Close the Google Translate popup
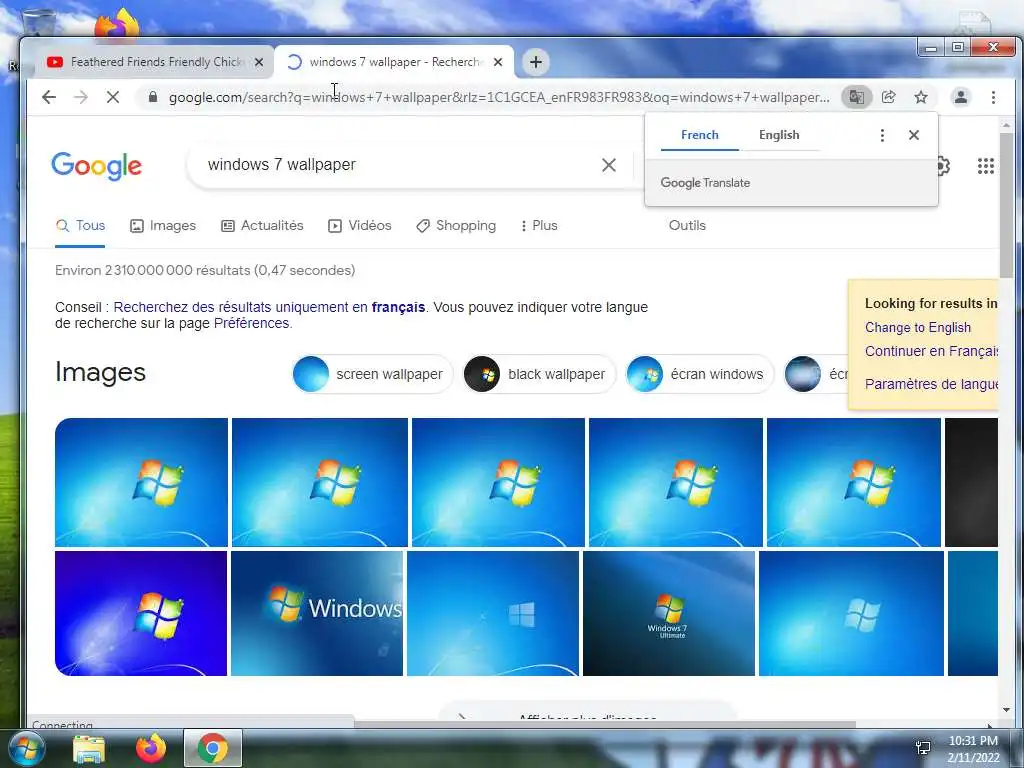 (x=914, y=135)
